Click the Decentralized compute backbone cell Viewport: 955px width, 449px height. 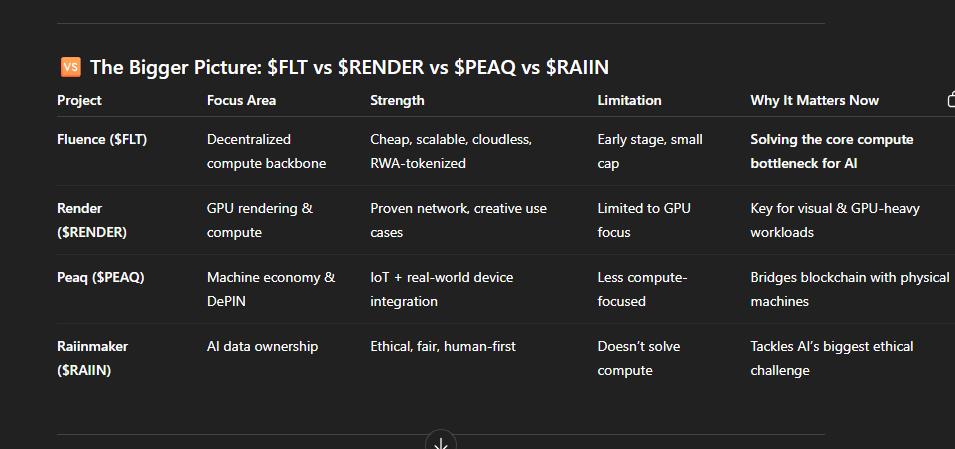pos(266,152)
